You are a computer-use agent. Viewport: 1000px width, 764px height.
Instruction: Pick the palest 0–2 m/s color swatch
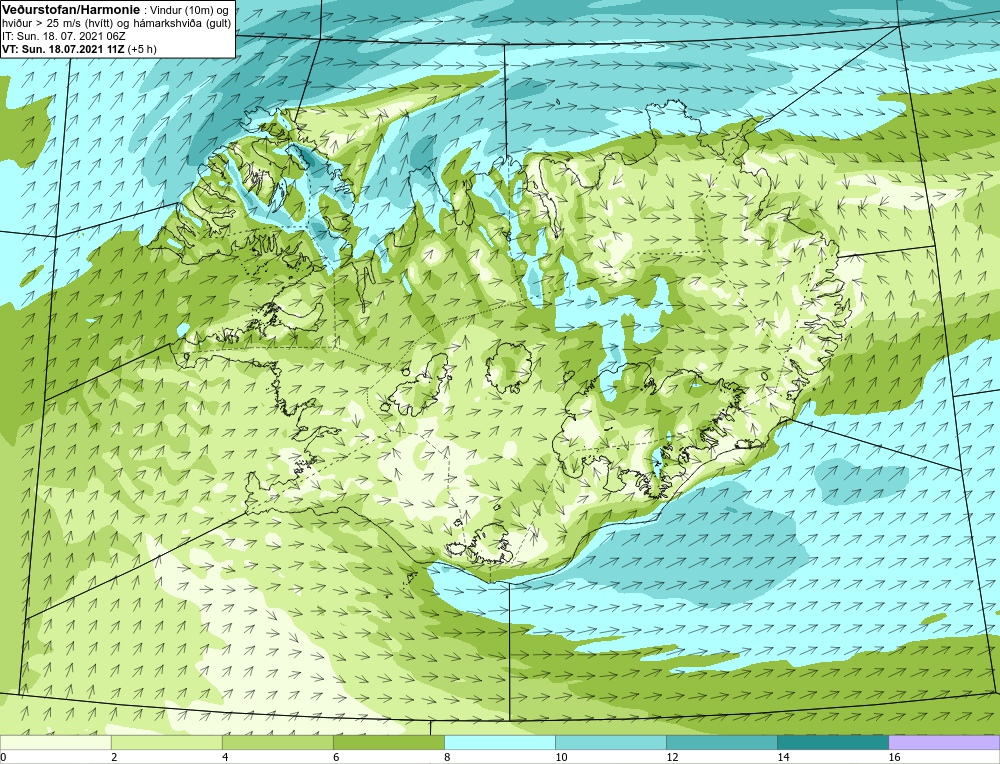[55, 742]
